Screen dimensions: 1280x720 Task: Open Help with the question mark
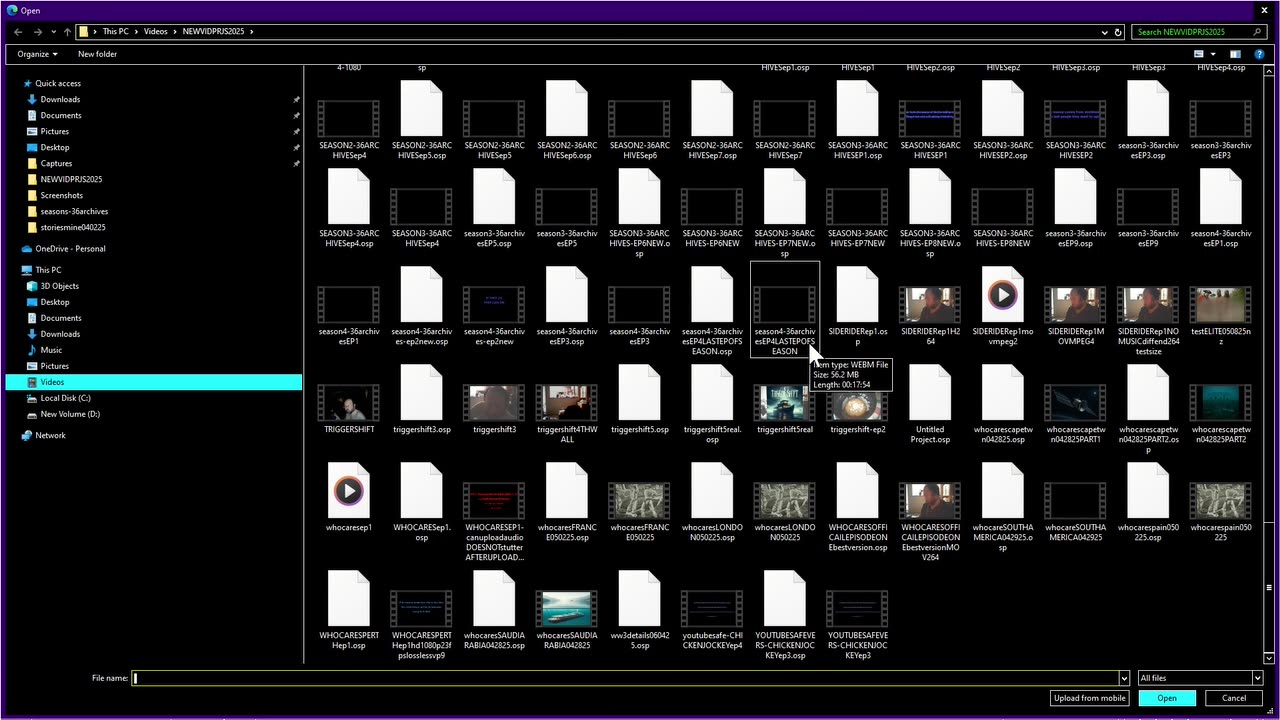tap(1259, 54)
